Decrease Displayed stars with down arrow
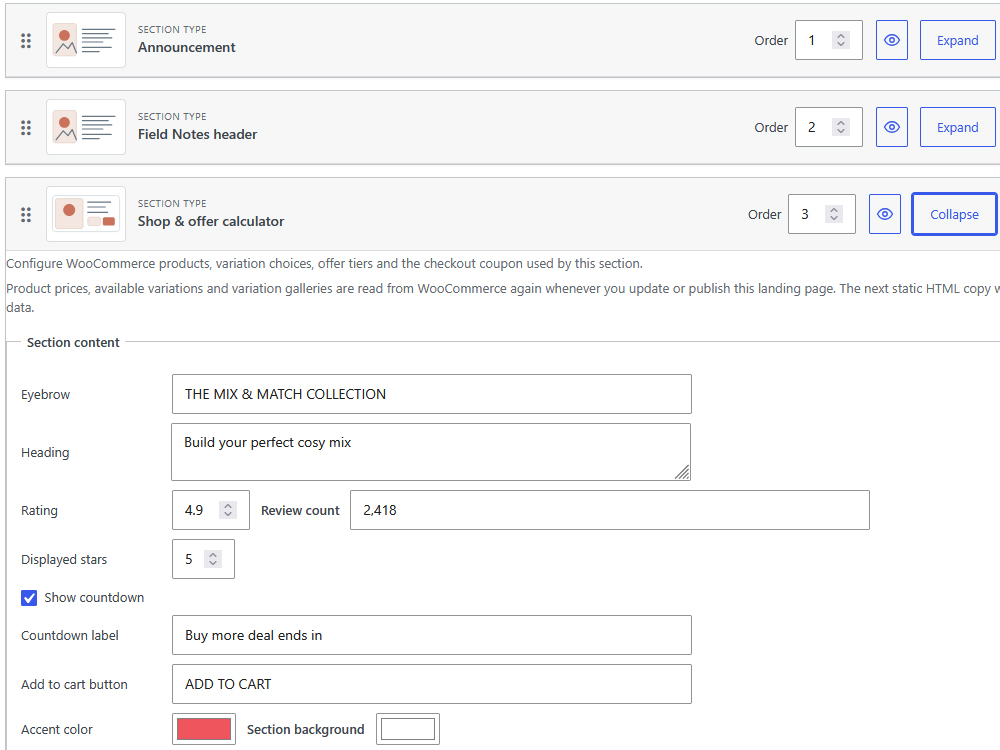 coord(213,564)
